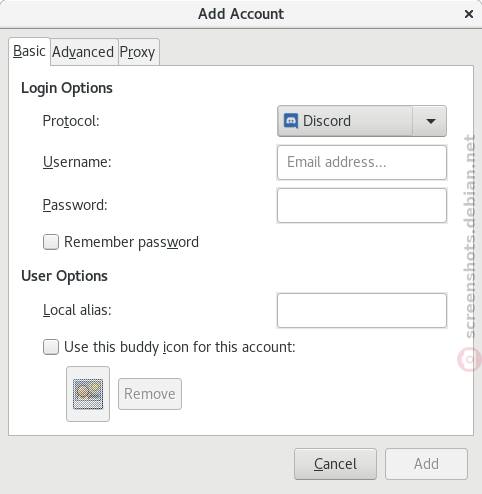Switch to the Advanced tab
The height and width of the screenshot is (494, 482).
click(83, 52)
